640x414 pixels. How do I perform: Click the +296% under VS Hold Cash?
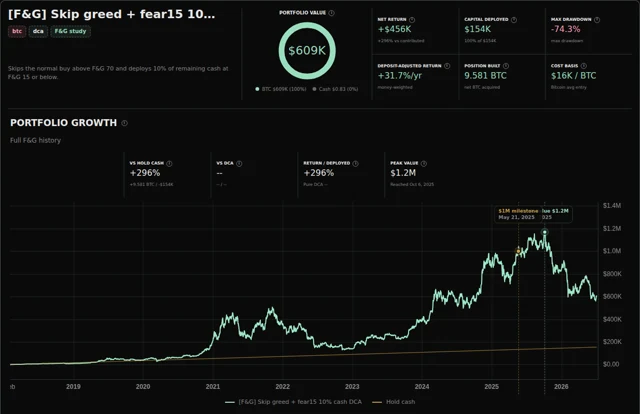144,173
